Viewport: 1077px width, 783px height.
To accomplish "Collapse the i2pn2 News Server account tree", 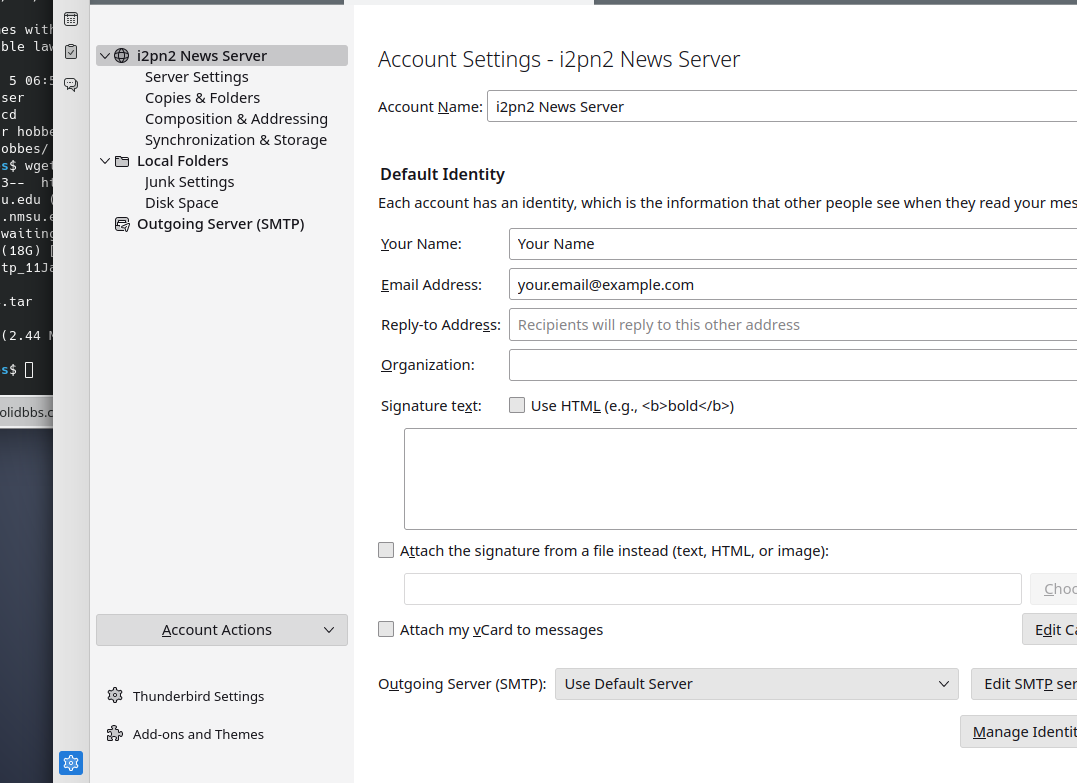I will coord(105,56).
